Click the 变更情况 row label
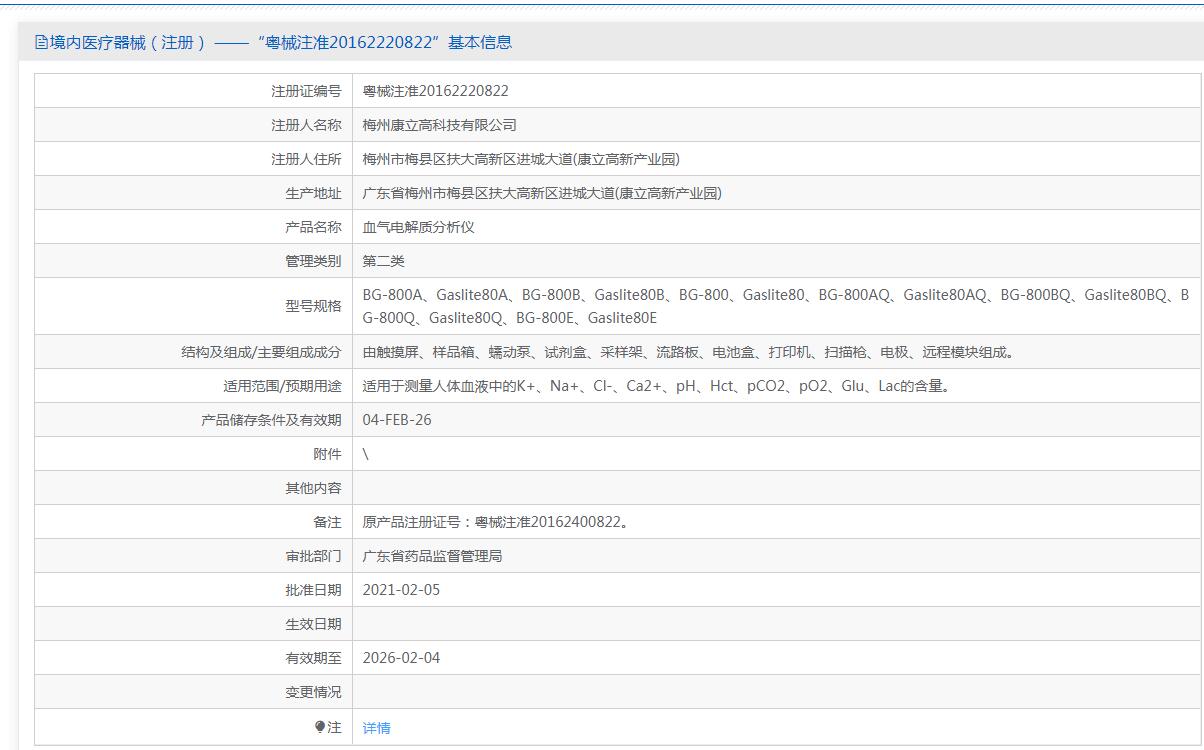 pos(313,692)
